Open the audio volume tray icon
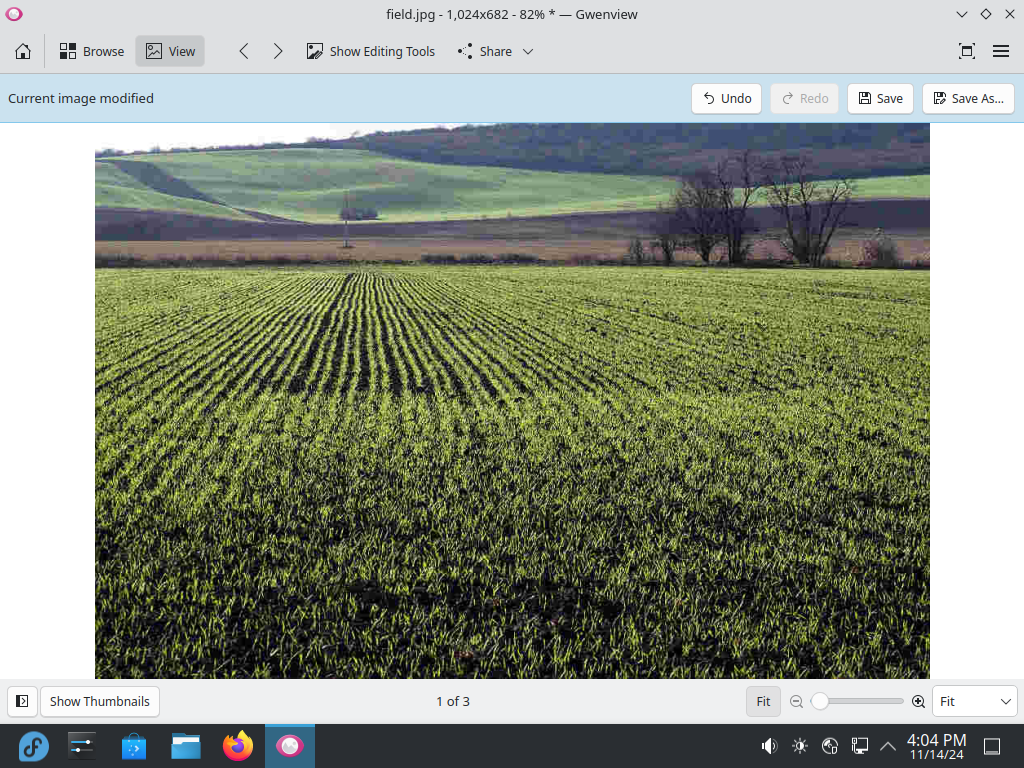The height and width of the screenshot is (768, 1024). (x=769, y=746)
